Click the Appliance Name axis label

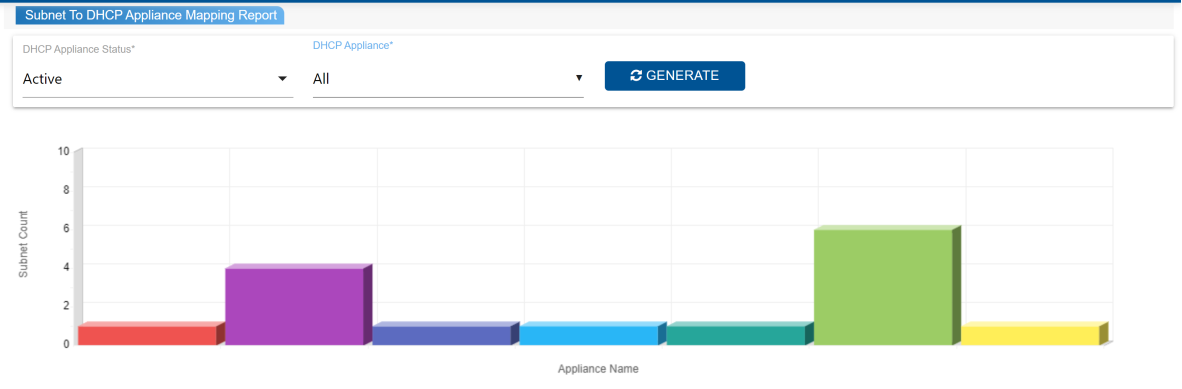click(x=599, y=369)
